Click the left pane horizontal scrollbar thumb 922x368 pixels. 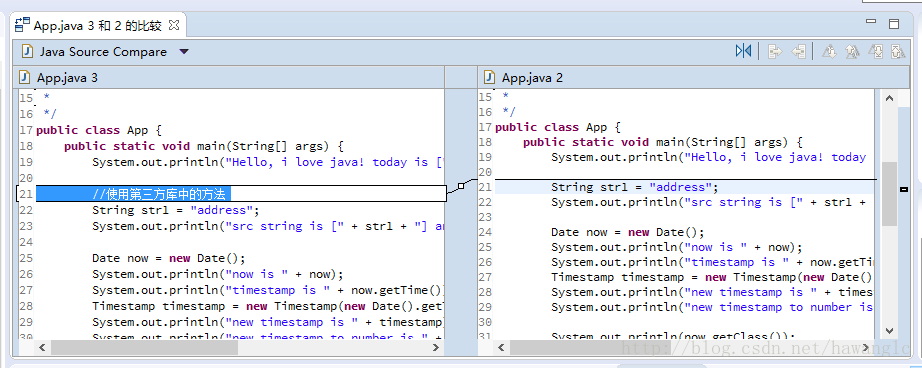coord(145,348)
